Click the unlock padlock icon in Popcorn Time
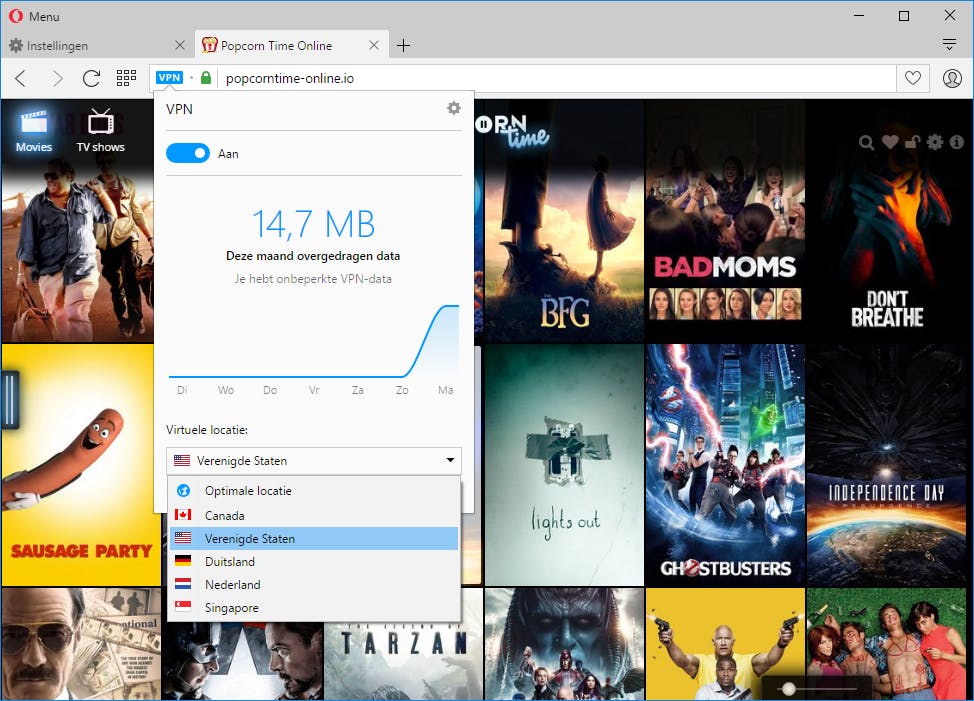This screenshot has width=974, height=701. pyautogui.click(x=912, y=142)
